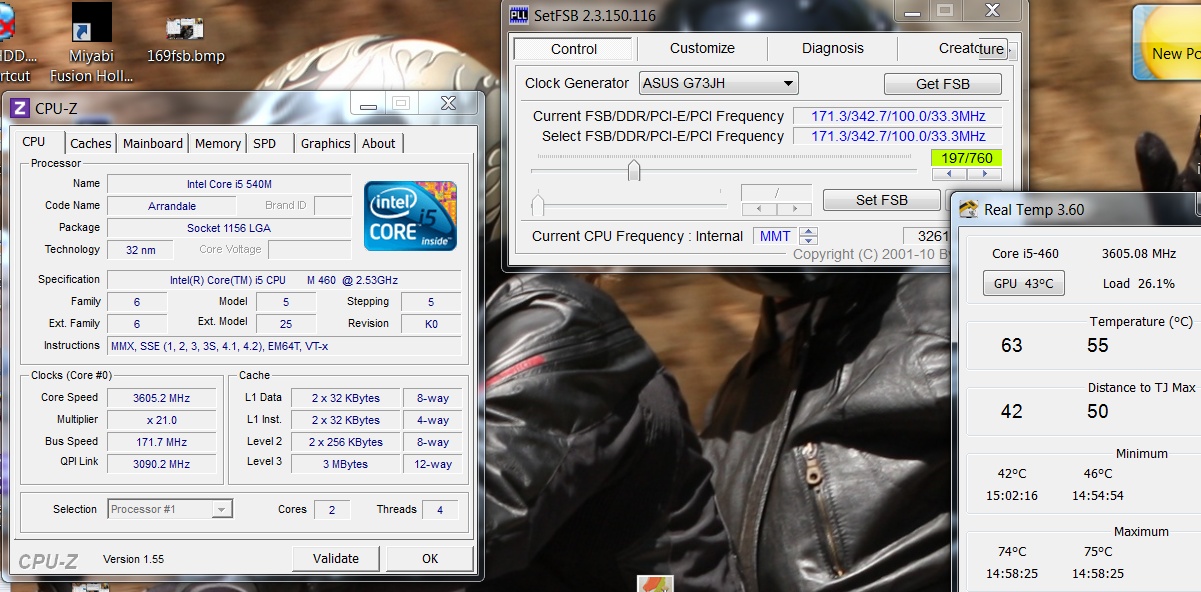Click the Bus Speed value 171.7 MHz
The image size is (1201, 592).
click(162, 442)
